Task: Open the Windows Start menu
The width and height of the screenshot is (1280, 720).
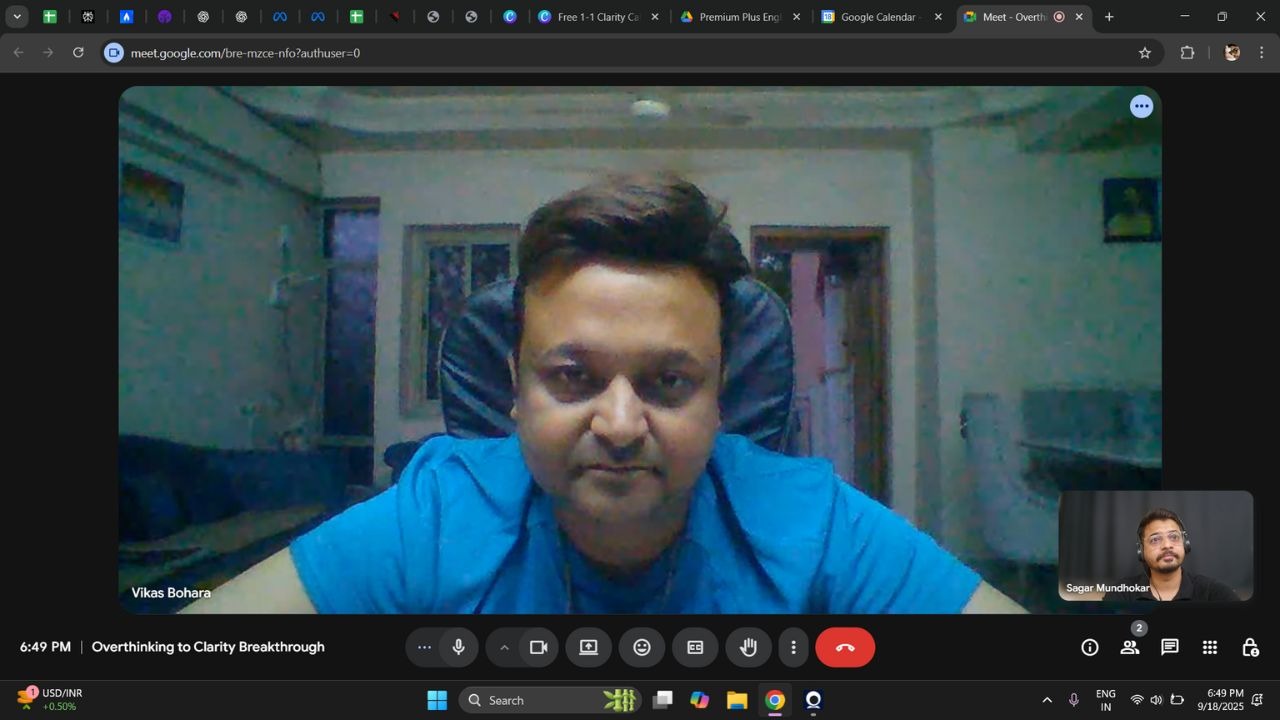Action: coord(437,700)
